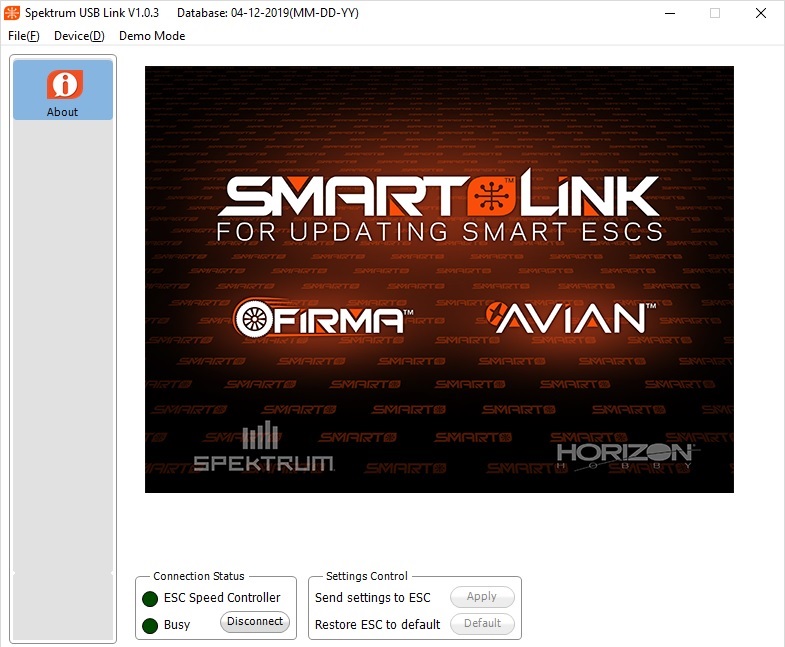The image size is (785, 647).
Task: Click Default to restore ESC defaults
Action: [482, 624]
